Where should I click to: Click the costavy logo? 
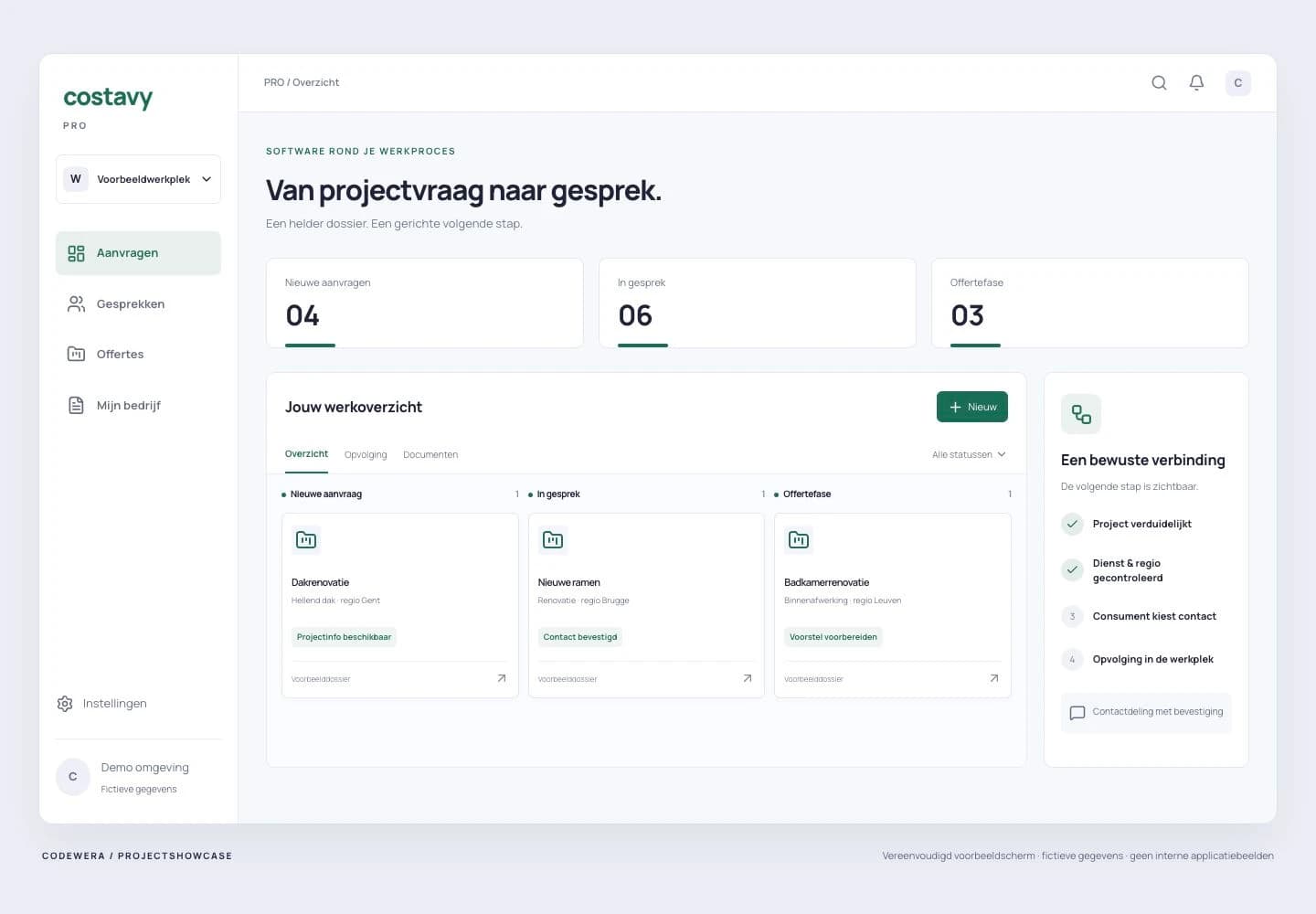108,98
